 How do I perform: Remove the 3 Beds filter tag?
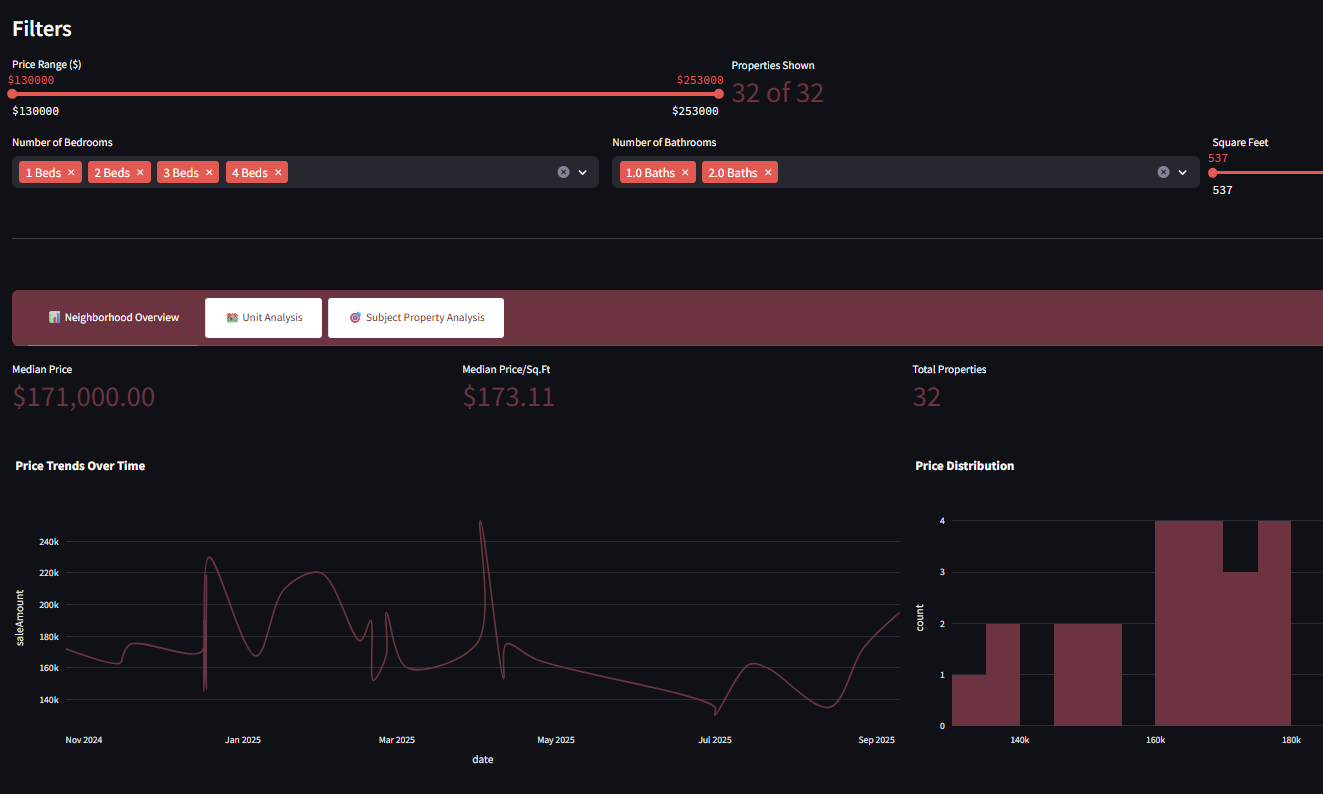209,173
